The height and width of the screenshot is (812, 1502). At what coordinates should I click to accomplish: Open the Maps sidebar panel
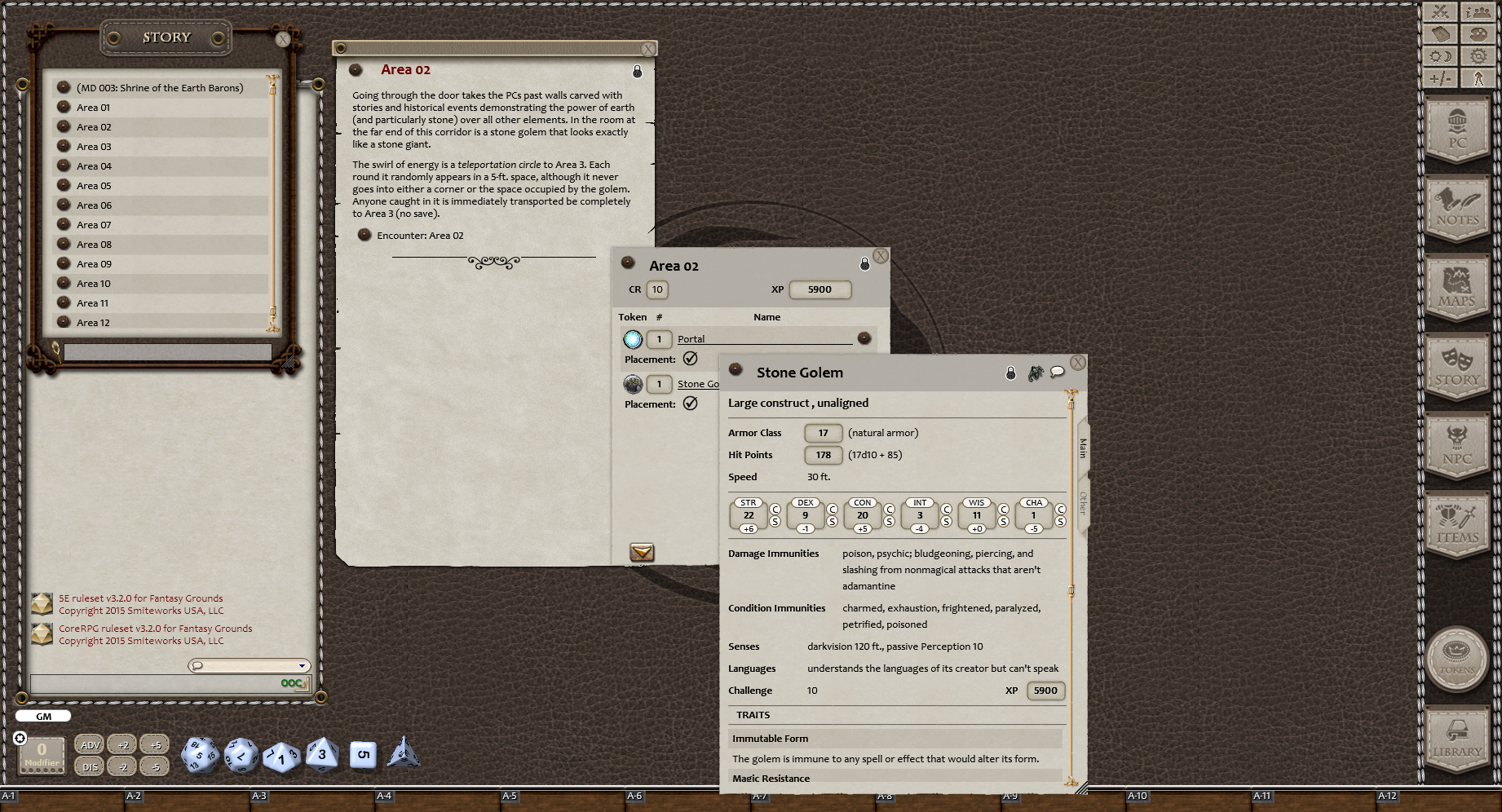pyautogui.click(x=1458, y=287)
